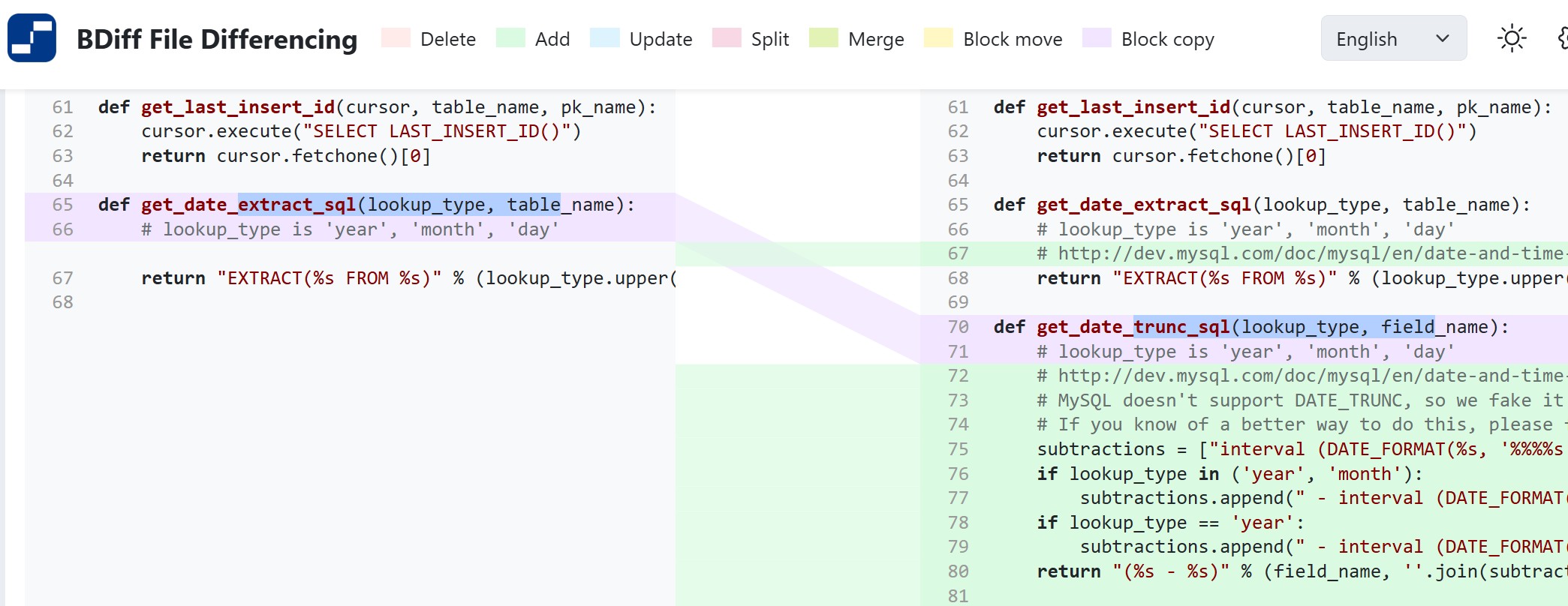The image size is (1568, 606).
Task: Click the Split legend pink swatch
Action: click(x=727, y=38)
